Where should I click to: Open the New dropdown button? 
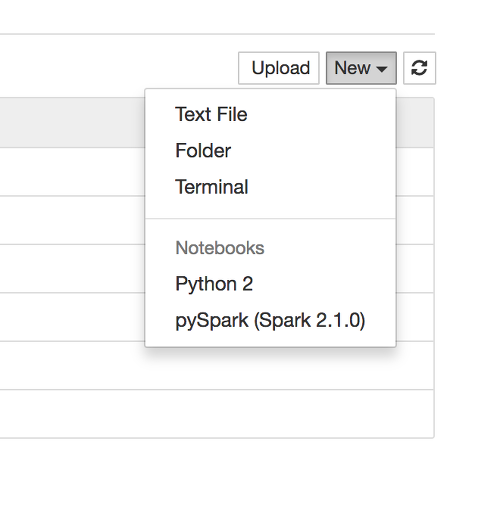(361, 68)
